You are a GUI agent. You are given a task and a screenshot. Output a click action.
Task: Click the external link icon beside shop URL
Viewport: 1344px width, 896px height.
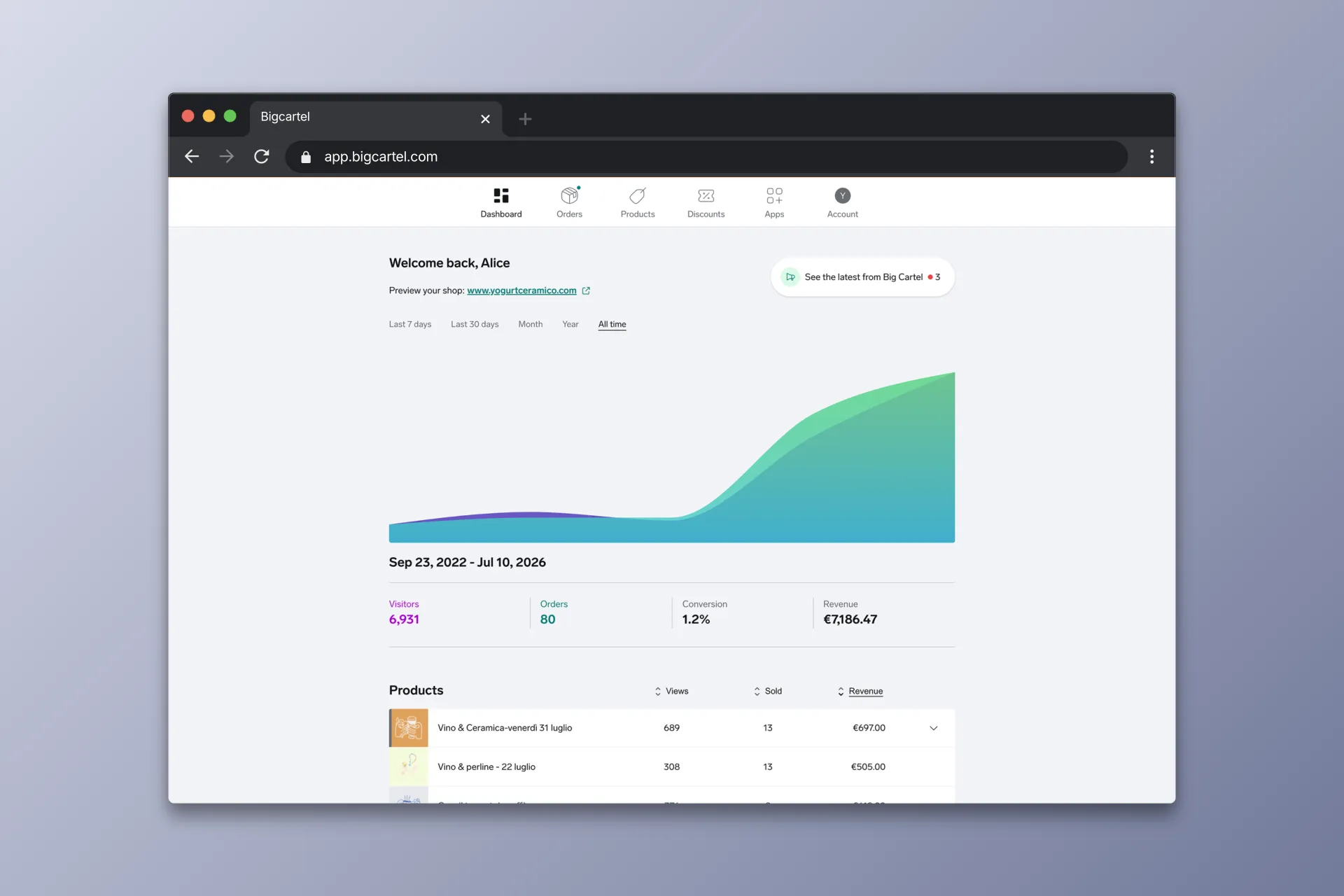(x=586, y=290)
